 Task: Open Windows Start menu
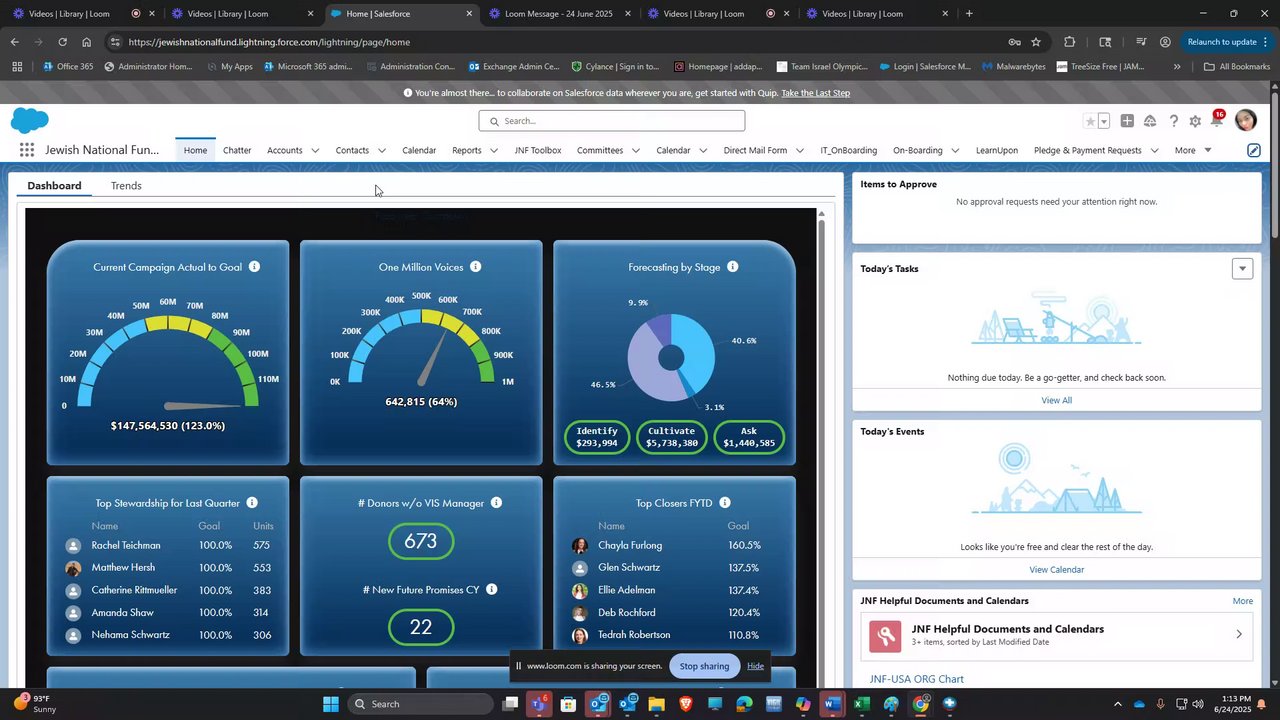tap(331, 704)
